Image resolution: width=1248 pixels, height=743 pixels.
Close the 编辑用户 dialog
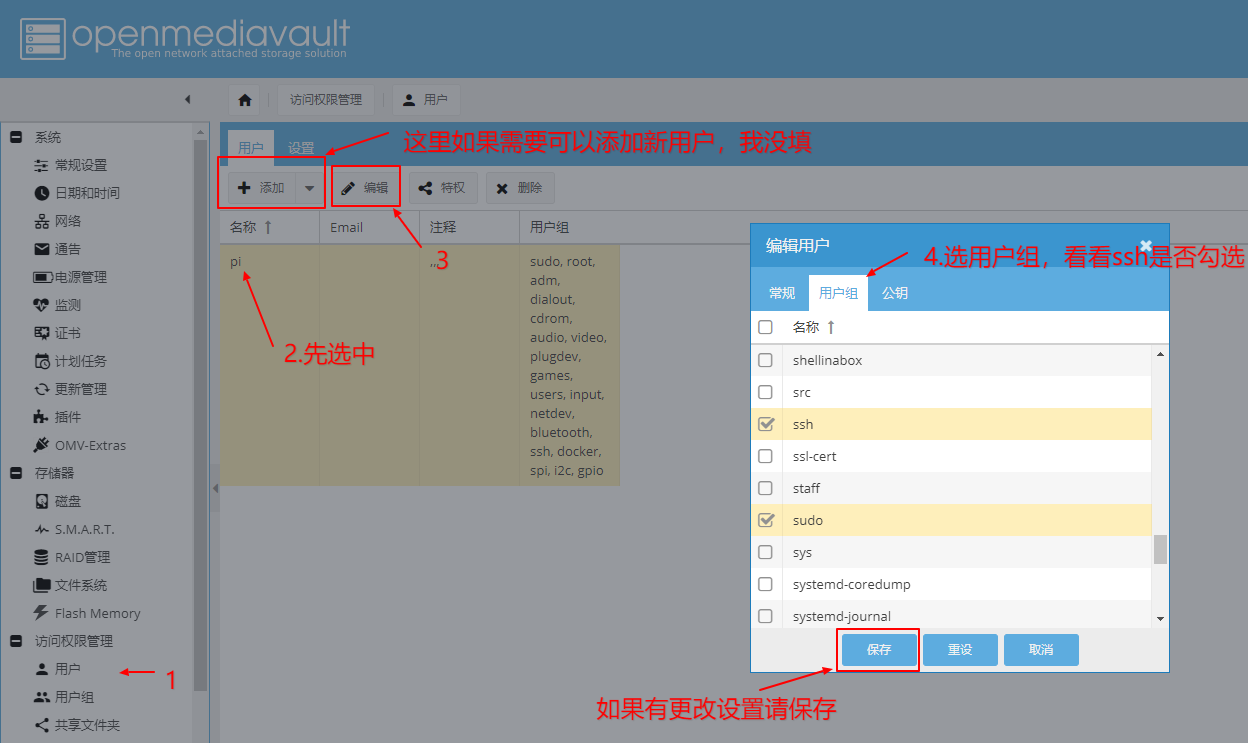click(1146, 245)
